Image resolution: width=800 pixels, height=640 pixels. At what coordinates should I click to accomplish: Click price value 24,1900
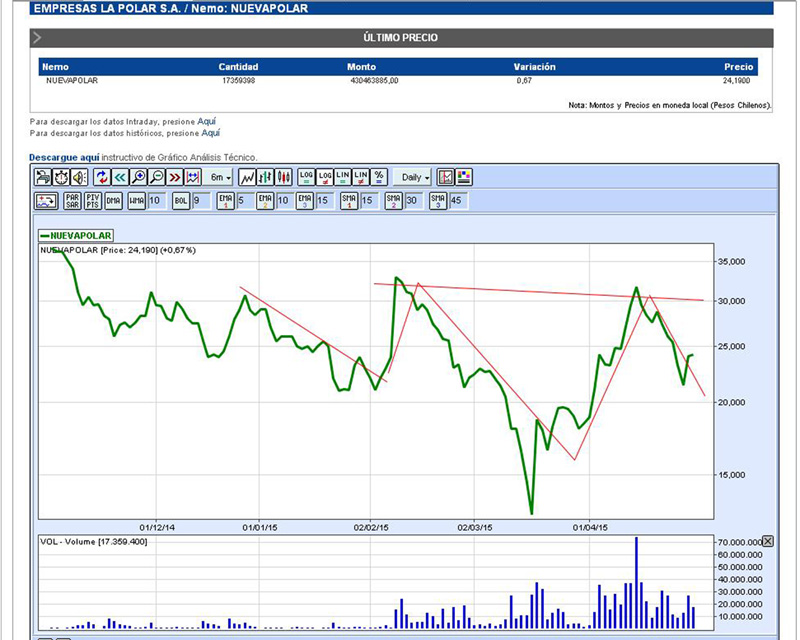click(x=736, y=81)
